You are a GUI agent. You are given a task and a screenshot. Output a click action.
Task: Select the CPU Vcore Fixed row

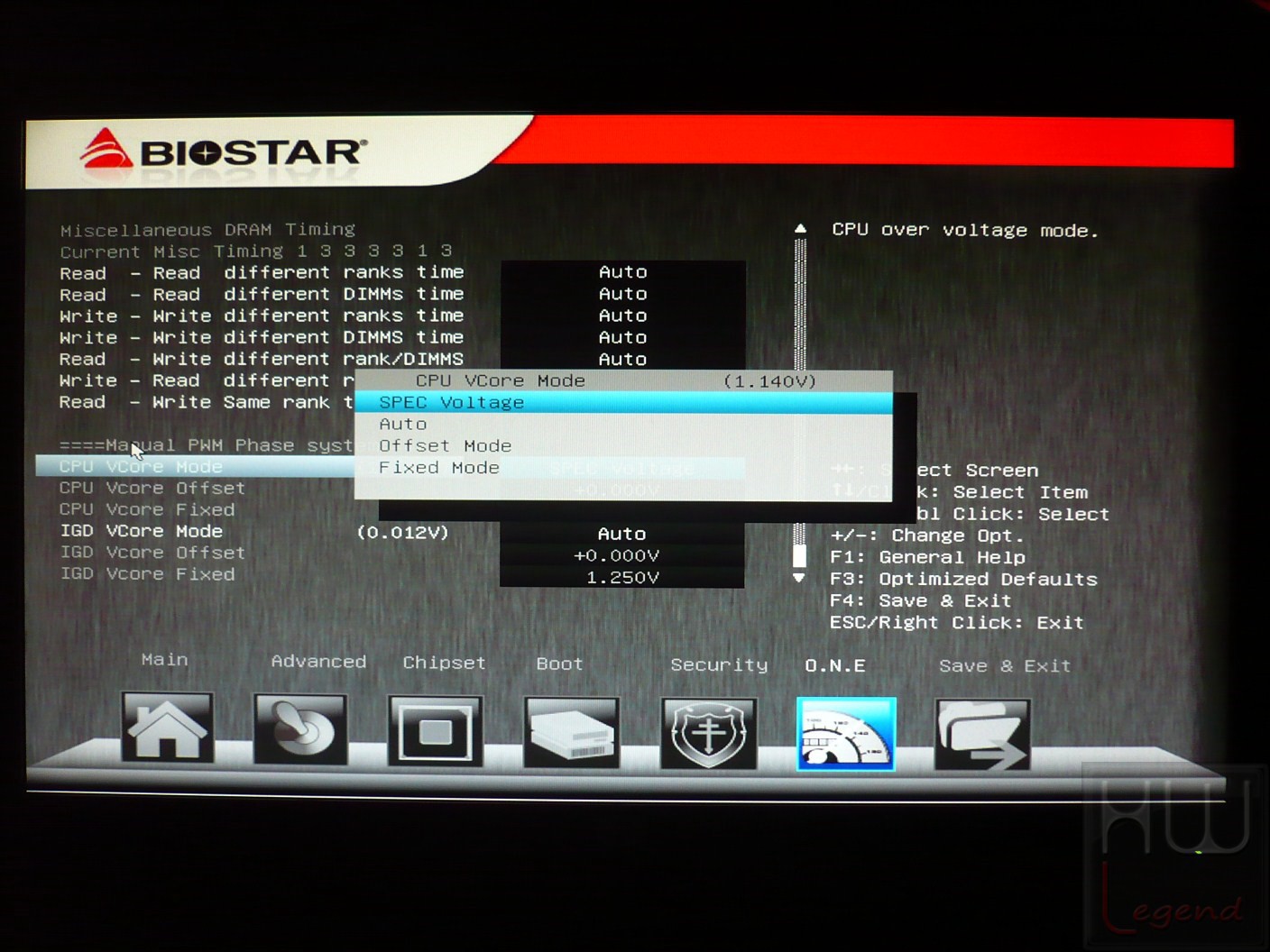tap(147, 509)
